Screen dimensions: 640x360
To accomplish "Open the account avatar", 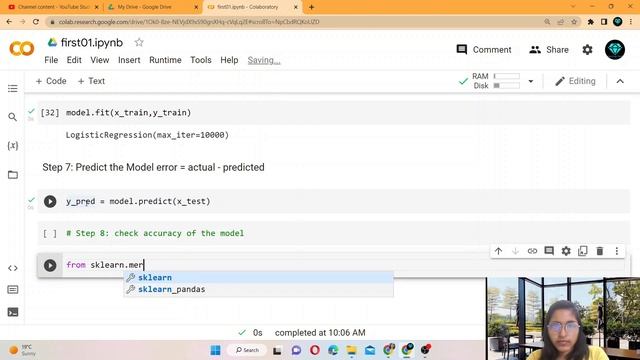I will click(x=615, y=50).
